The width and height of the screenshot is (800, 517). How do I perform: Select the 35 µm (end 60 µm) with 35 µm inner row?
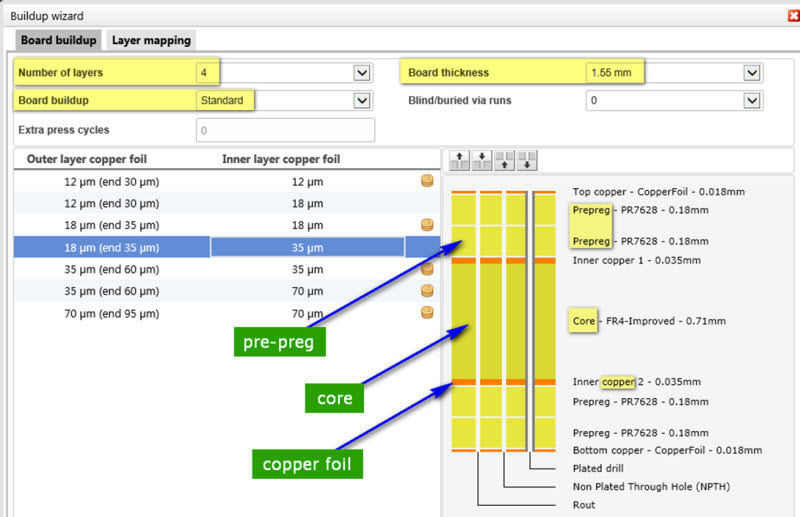point(227,269)
